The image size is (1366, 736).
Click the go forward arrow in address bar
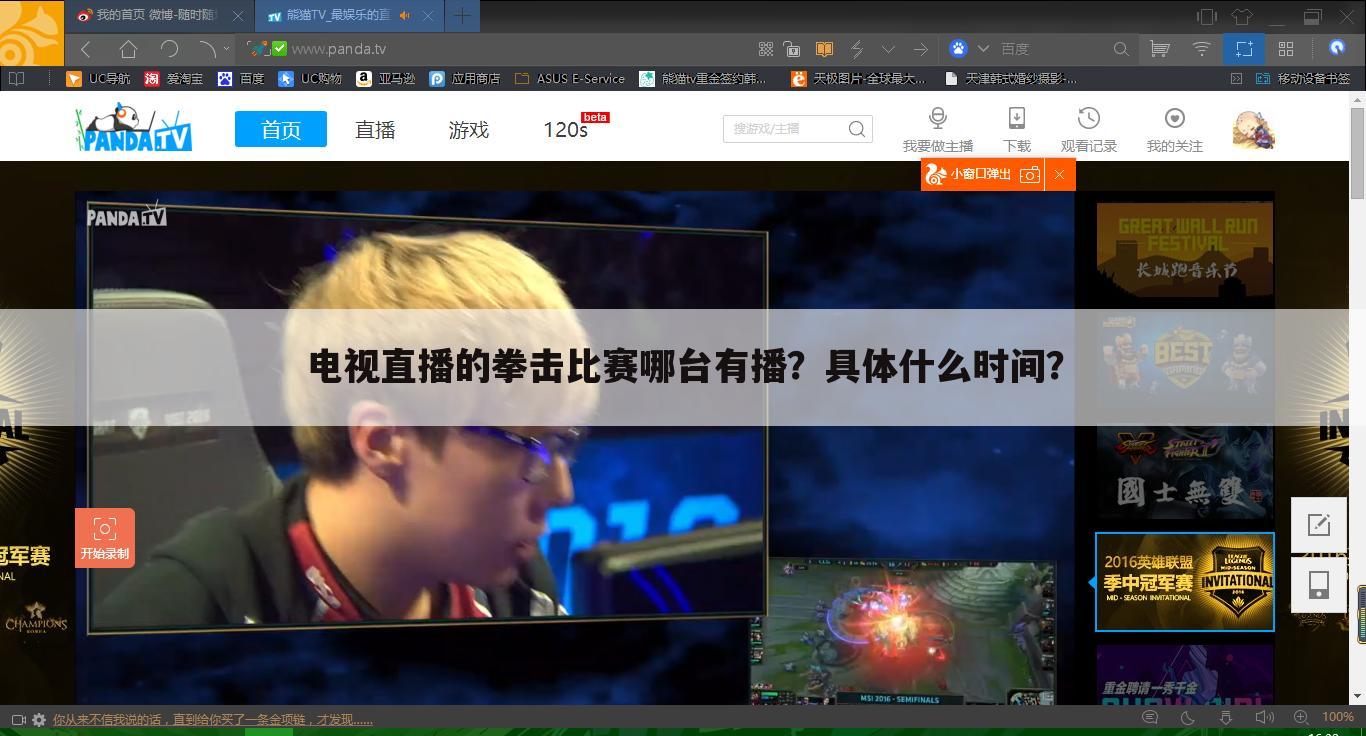pyautogui.click(x=920, y=48)
